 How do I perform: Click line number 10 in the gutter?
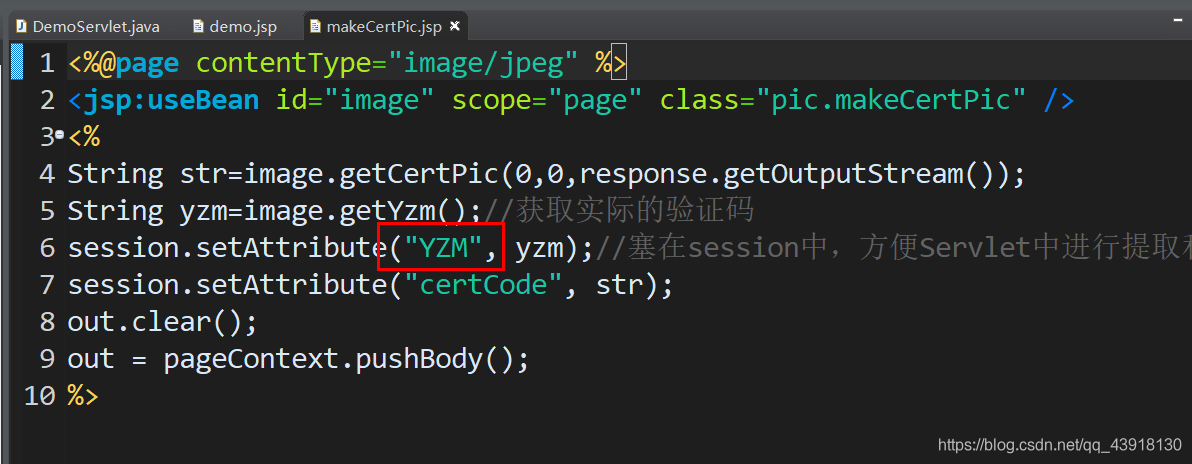click(x=40, y=396)
